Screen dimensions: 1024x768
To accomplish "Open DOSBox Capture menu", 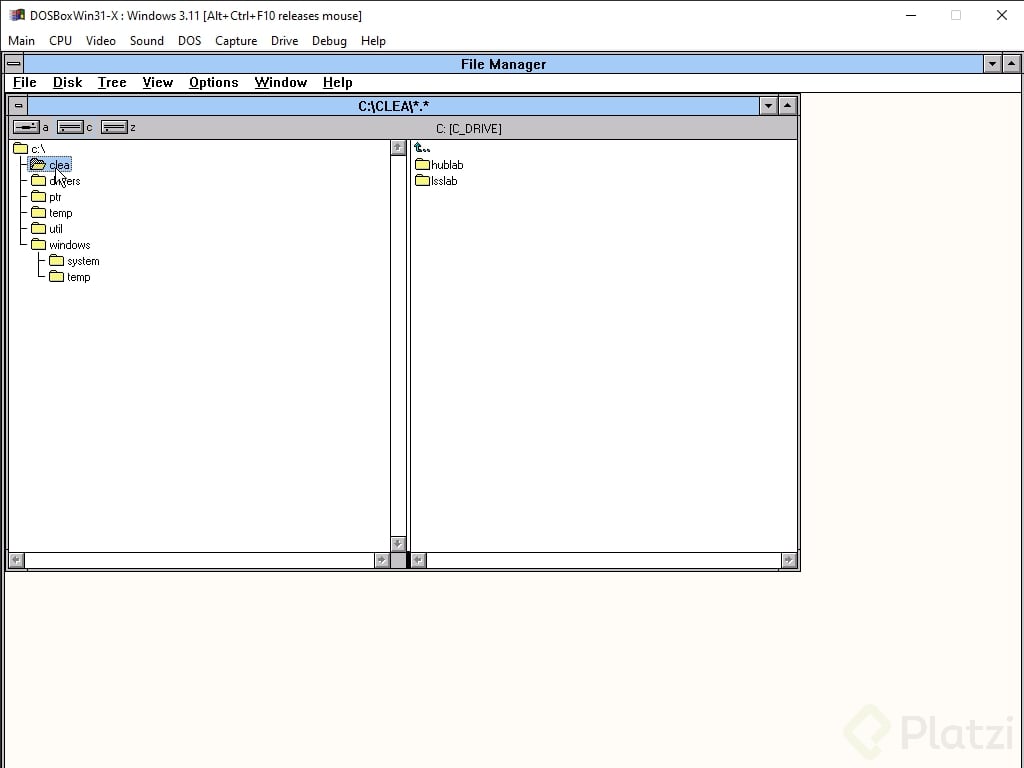I will (236, 40).
